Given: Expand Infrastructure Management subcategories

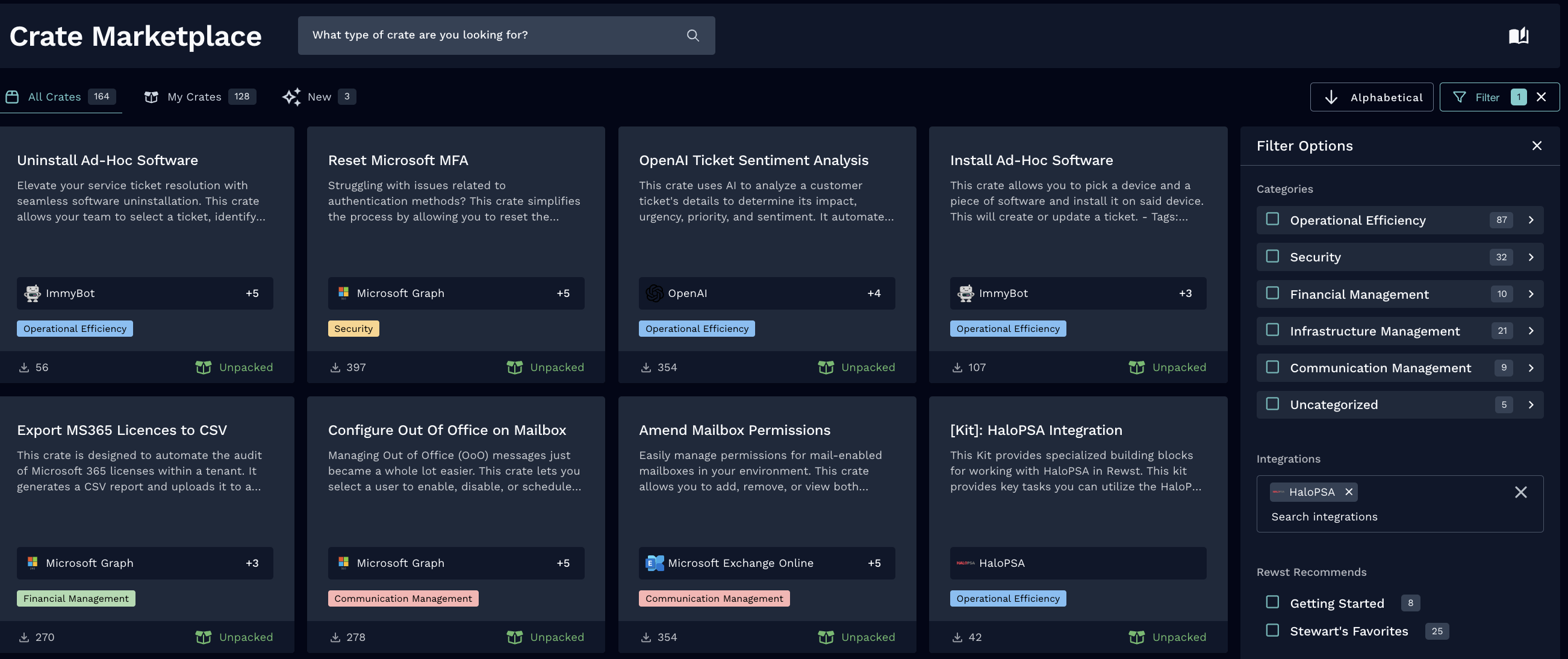Looking at the screenshot, I should coord(1531,331).
